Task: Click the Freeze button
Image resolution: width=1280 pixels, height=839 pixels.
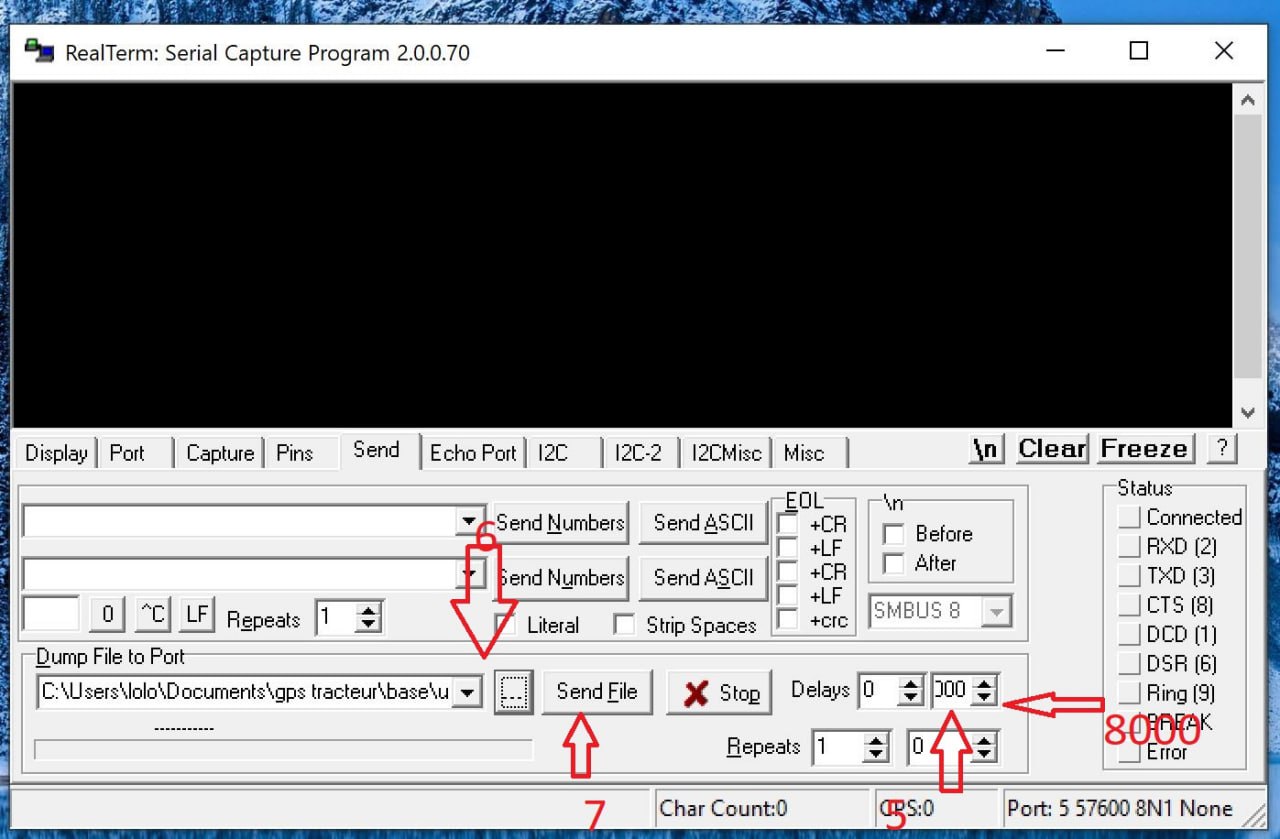Action: (1144, 449)
